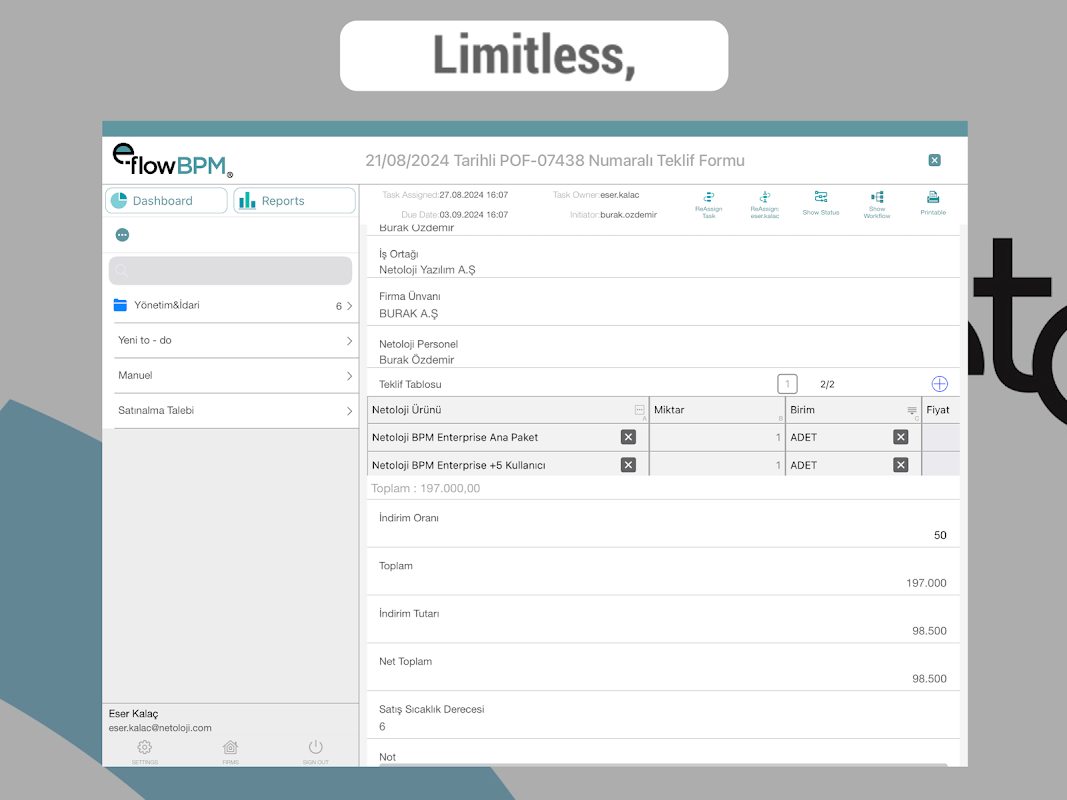Click the Yönetim&İdari blue folder icon
1067x800 pixels.
pos(120,305)
